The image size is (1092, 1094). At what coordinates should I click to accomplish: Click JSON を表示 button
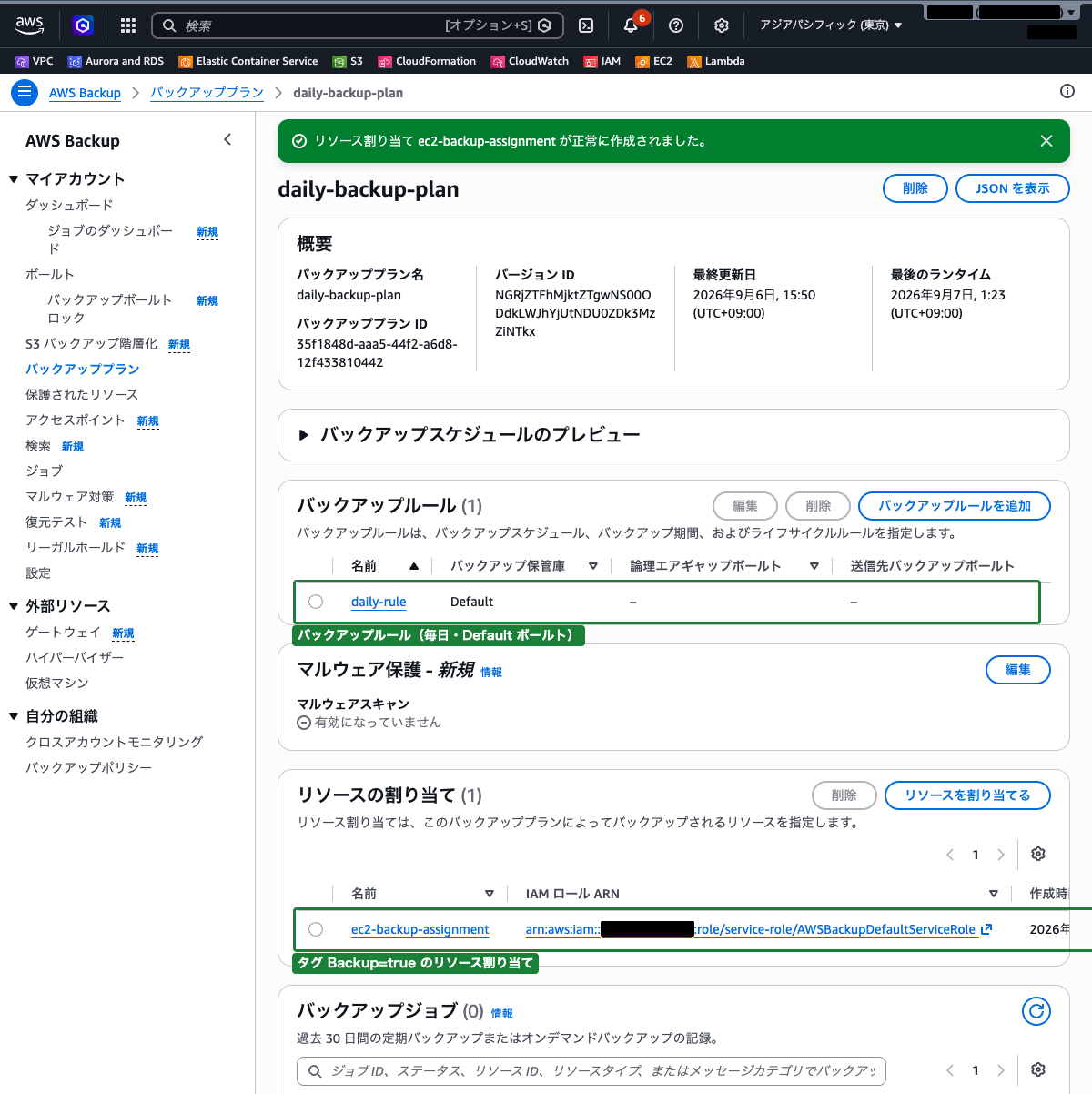1013,188
